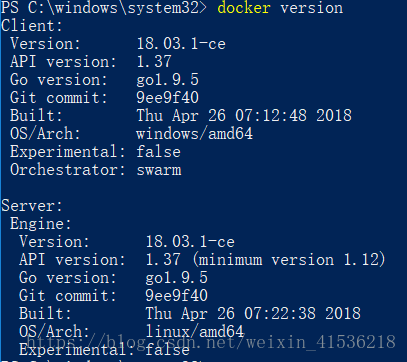
Task: Click the blog.csdn.net watermark URL
Action: coord(211,342)
